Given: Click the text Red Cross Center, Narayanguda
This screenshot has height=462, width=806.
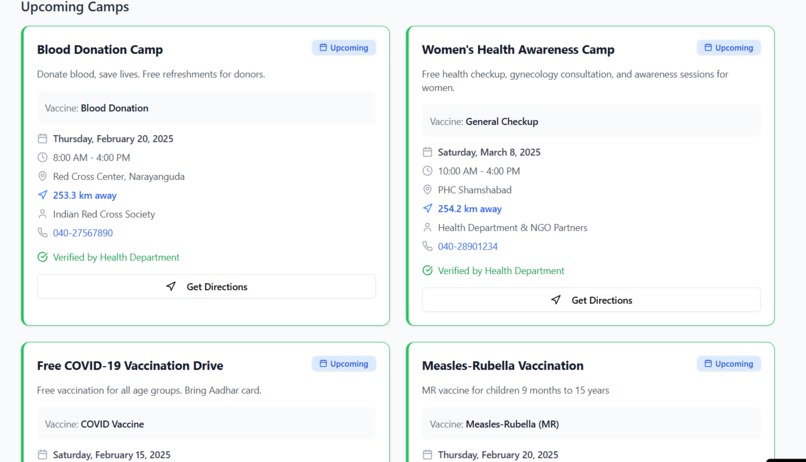Looking at the screenshot, I should (119, 176).
